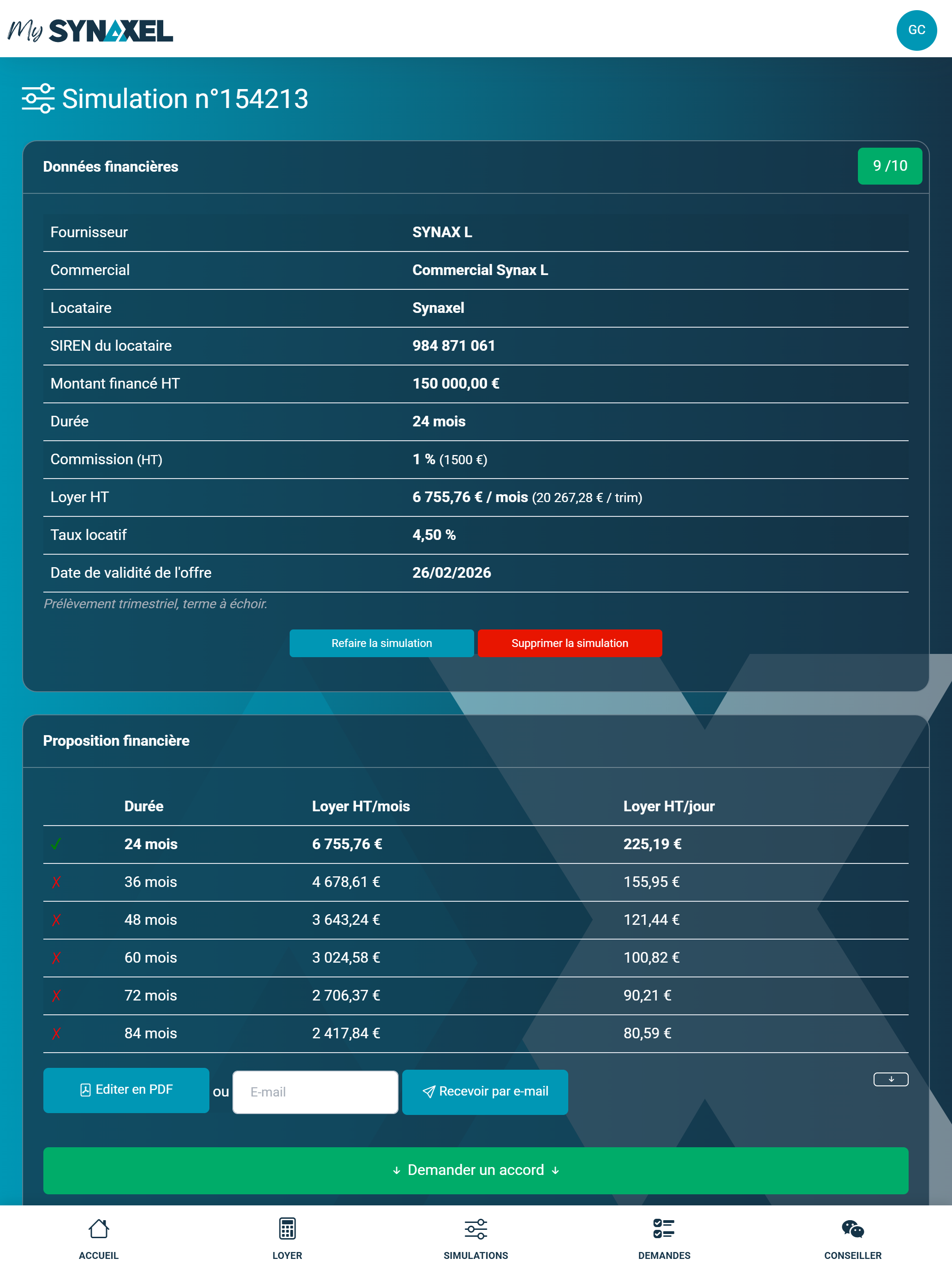Click the 80,59 € daily rent value
This screenshot has width=952, height=1270.
pyautogui.click(x=647, y=1033)
